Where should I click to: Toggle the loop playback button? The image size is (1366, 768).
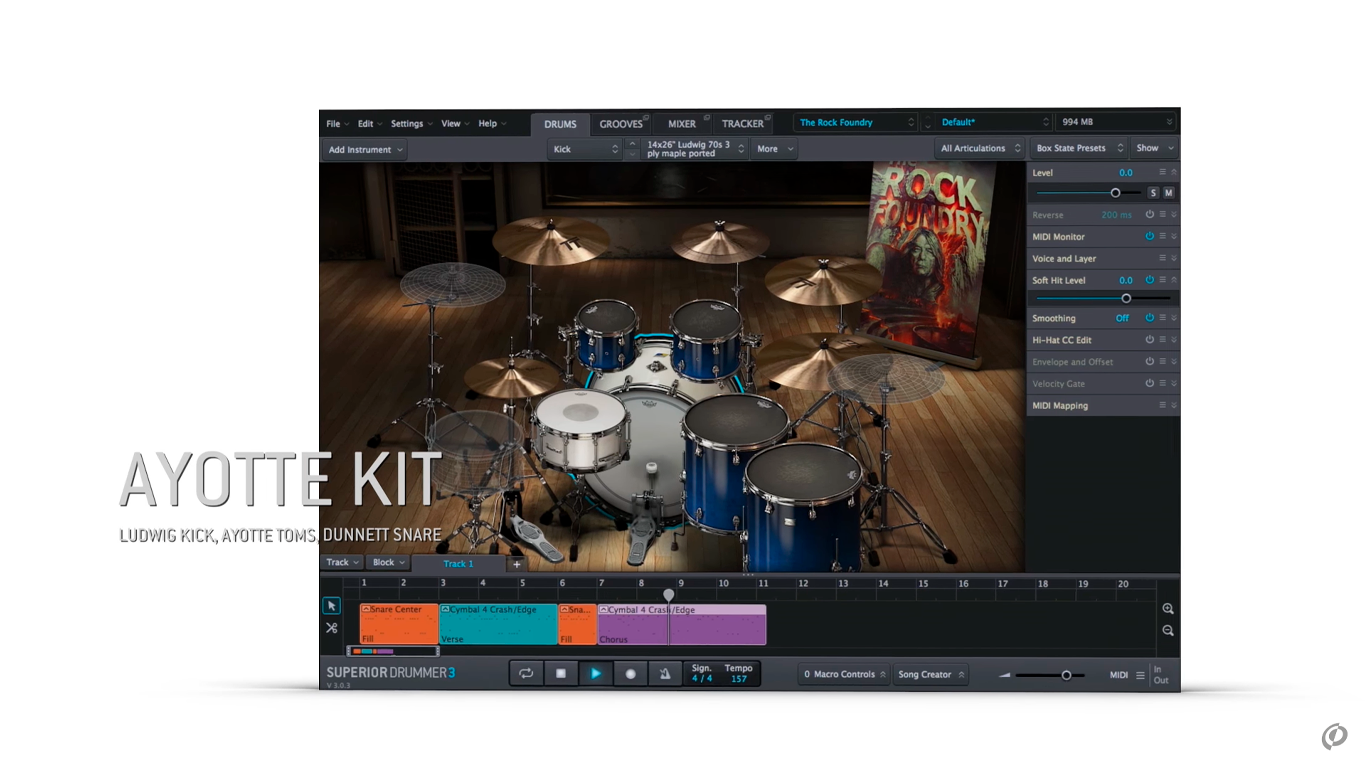coord(526,674)
